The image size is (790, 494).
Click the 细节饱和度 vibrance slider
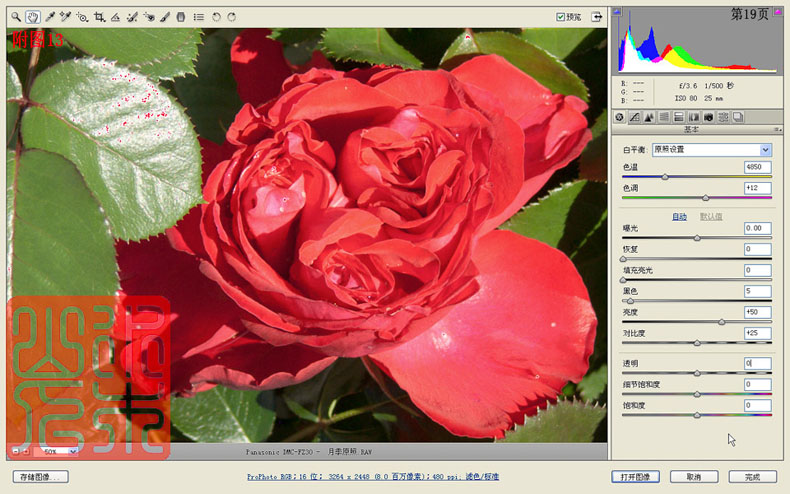[x=697, y=394]
